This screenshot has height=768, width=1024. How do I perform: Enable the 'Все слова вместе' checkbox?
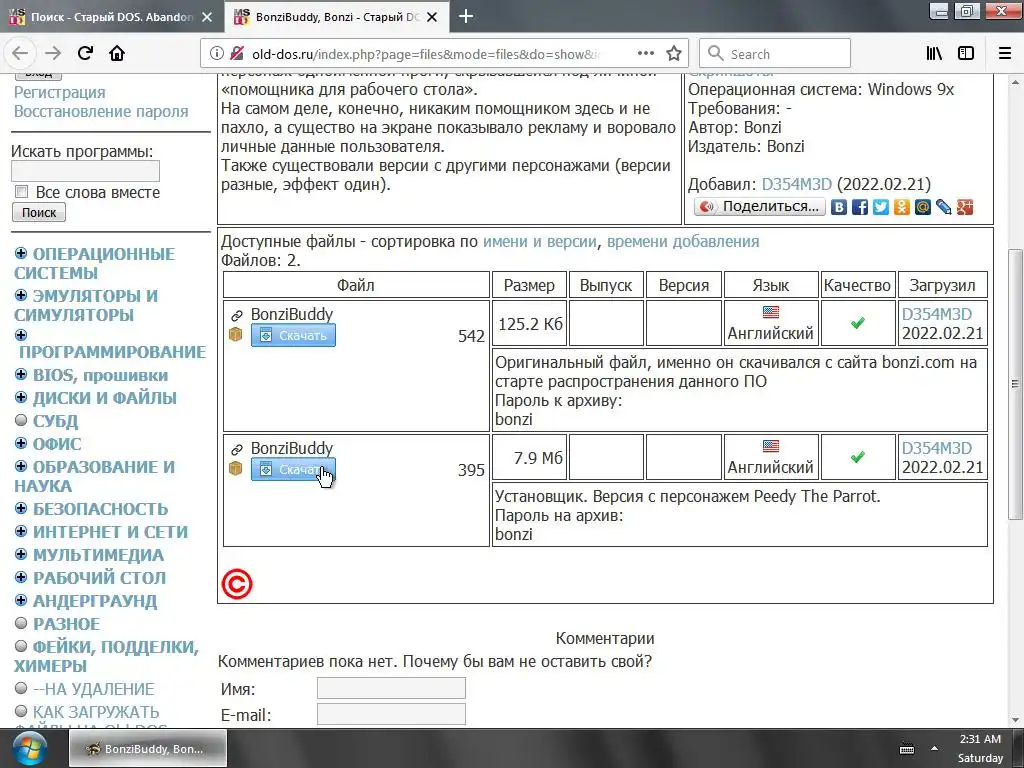[x=22, y=191]
